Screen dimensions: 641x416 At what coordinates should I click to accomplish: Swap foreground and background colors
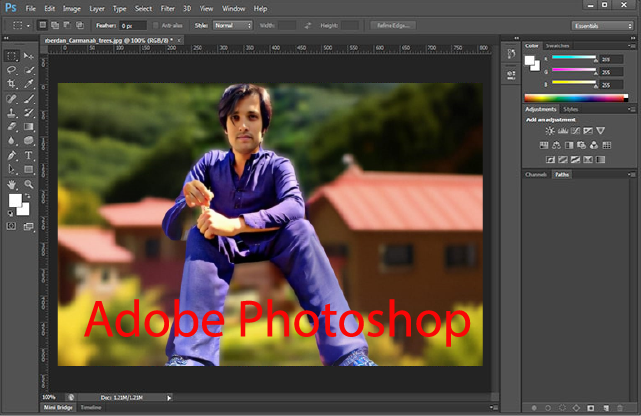(x=27, y=196)
